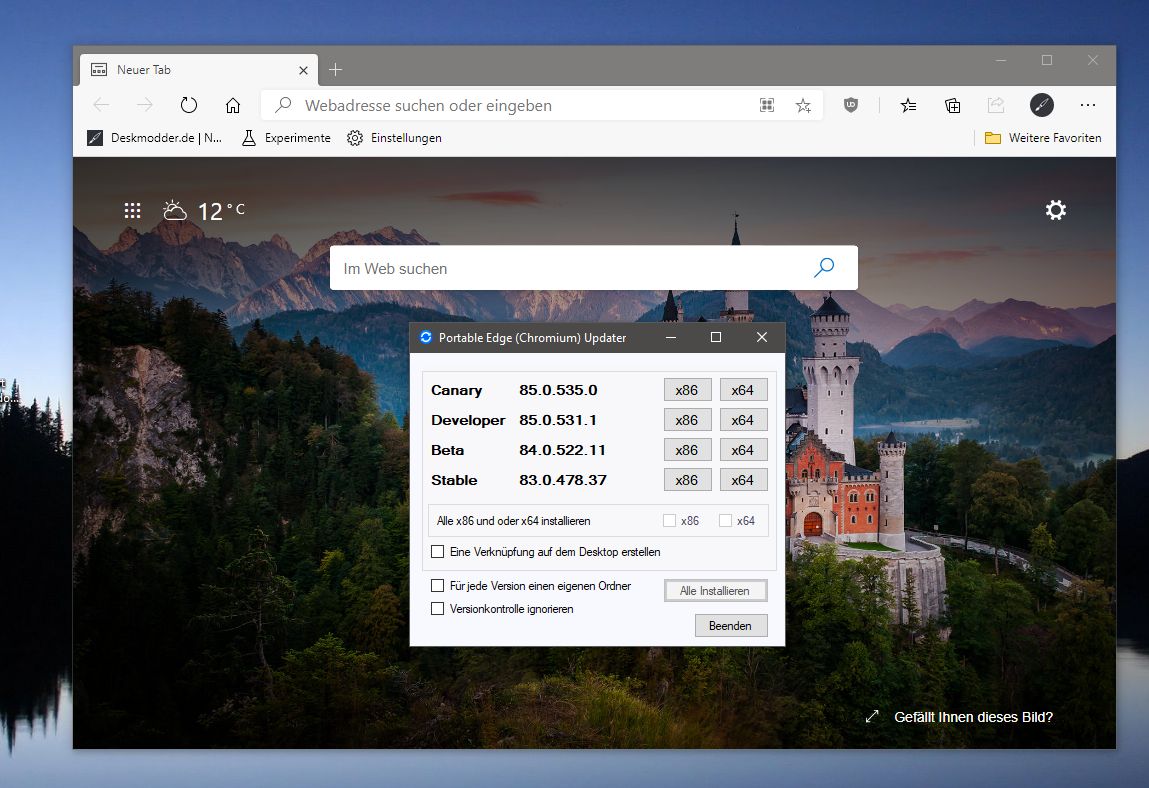Open the user profile avatar

[1041, 105]
